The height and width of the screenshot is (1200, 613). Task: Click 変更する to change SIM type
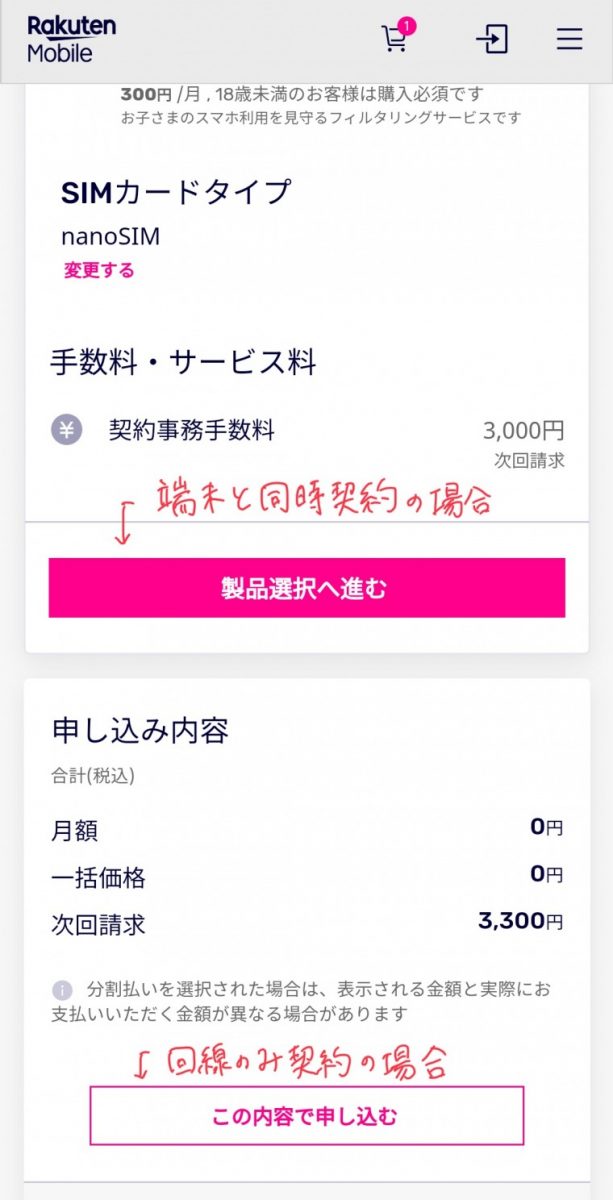pyautogui.click(x=99, y=270)
